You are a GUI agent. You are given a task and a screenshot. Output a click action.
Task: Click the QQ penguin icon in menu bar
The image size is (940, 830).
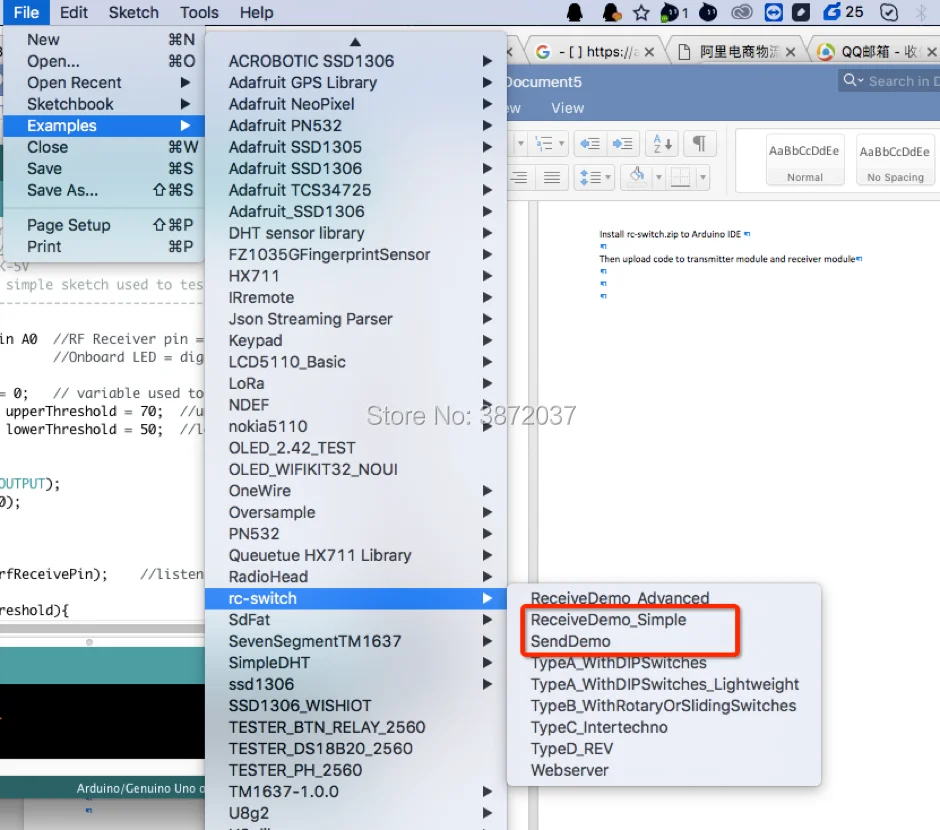[x=574, y=12]
